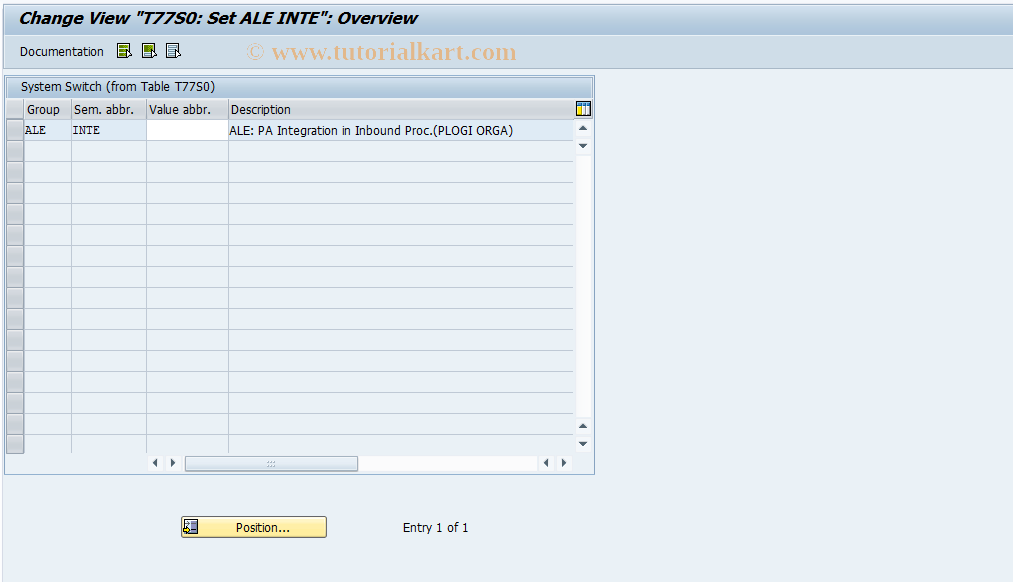This screenshot has height=582, width=1013.
Task: Click vertical scrollbar bottom down arrow
Action: 583,444
